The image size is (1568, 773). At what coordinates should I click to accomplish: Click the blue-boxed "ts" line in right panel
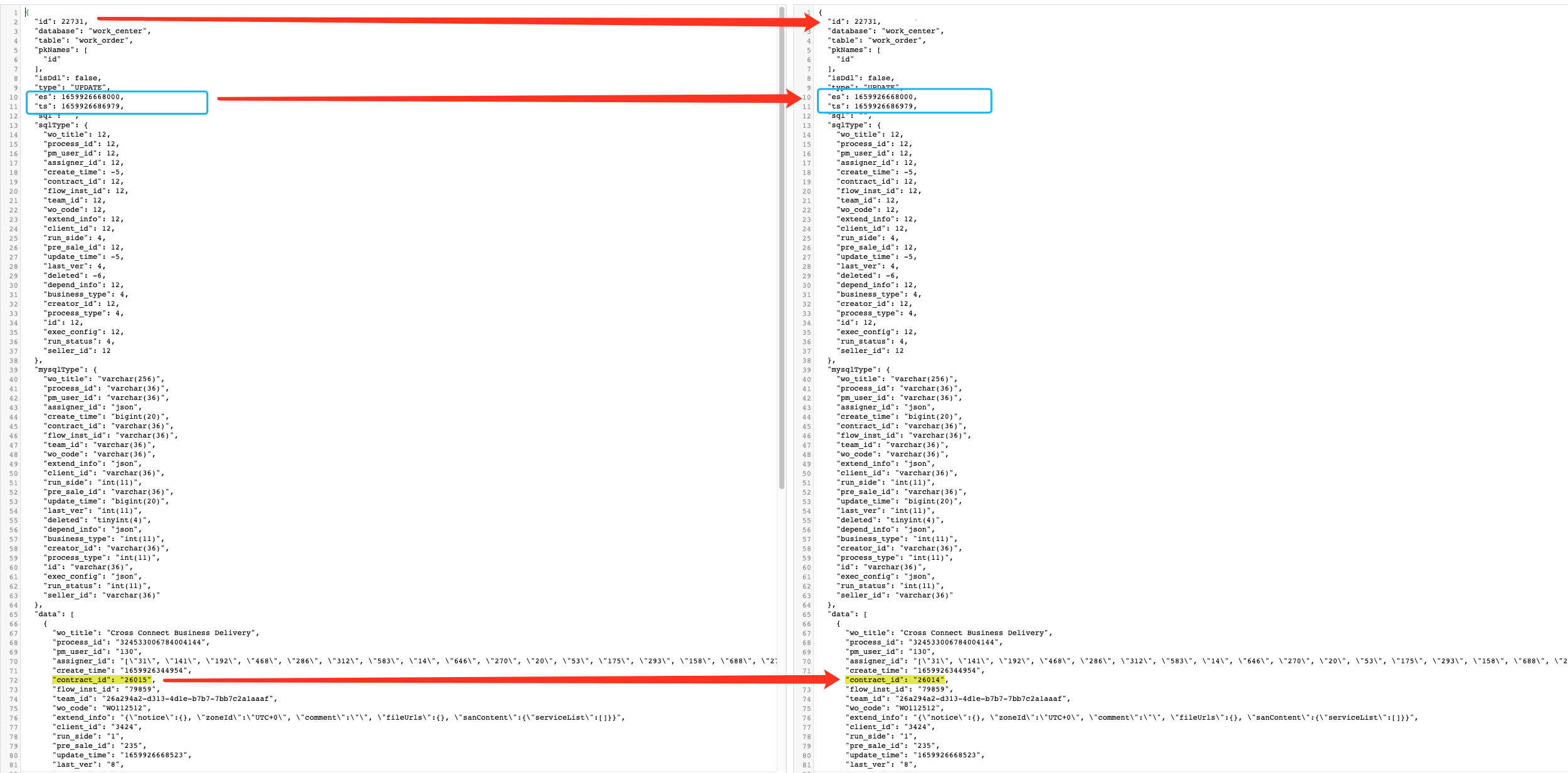pyautogui.click(x=871, y=106)
